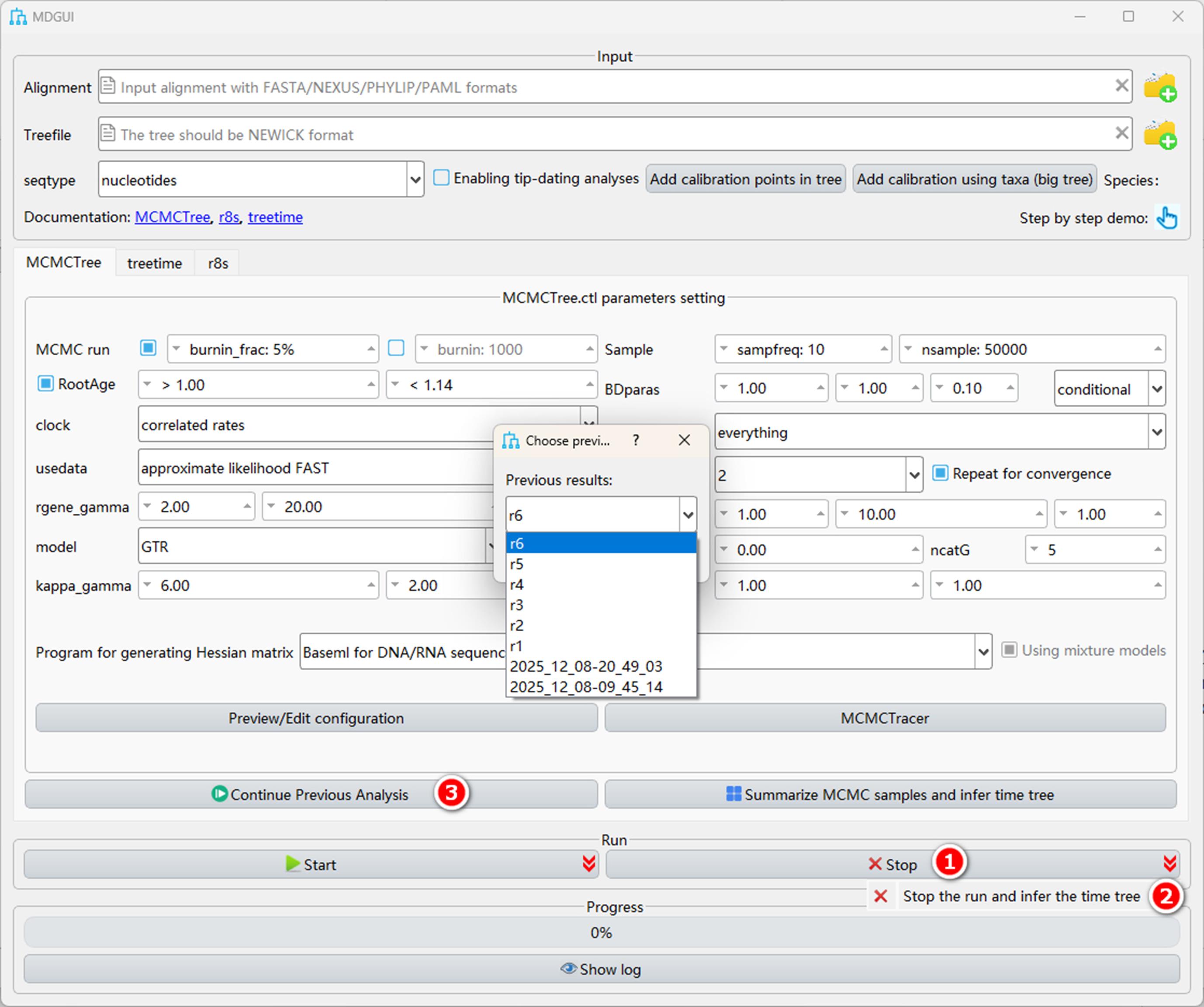Click the Treefile input field

tap(615, 134)
